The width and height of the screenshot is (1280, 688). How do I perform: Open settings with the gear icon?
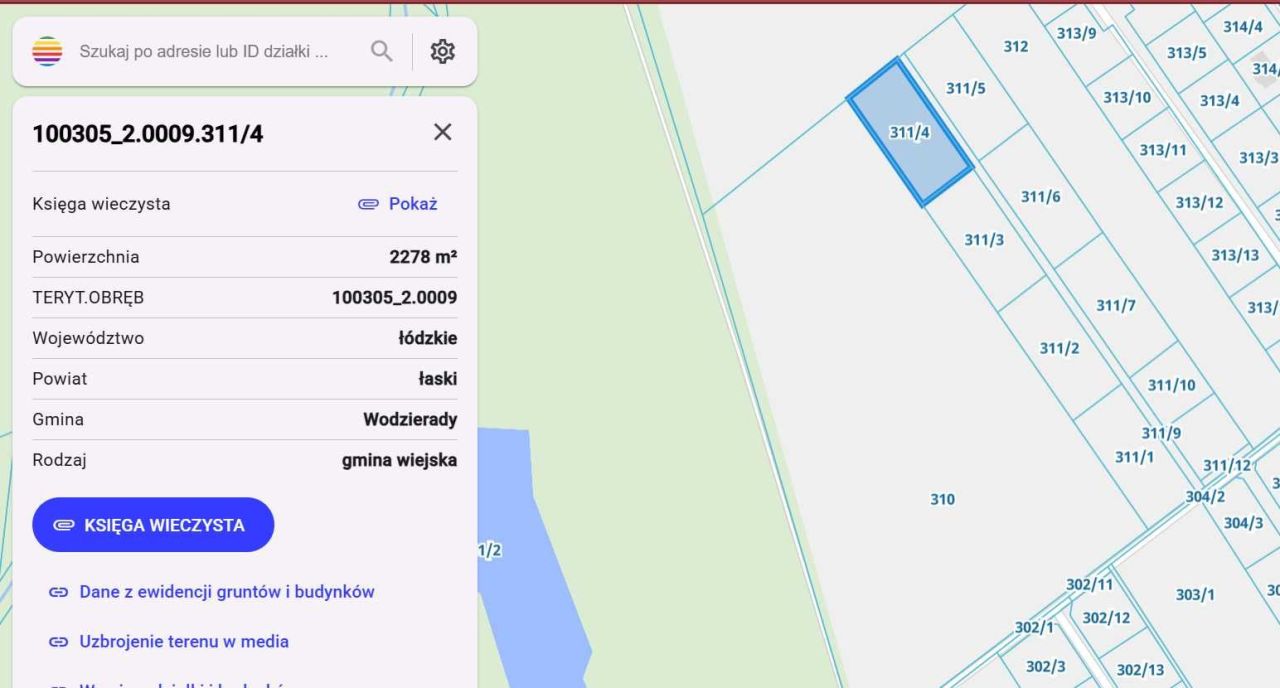tap(442, 51)
